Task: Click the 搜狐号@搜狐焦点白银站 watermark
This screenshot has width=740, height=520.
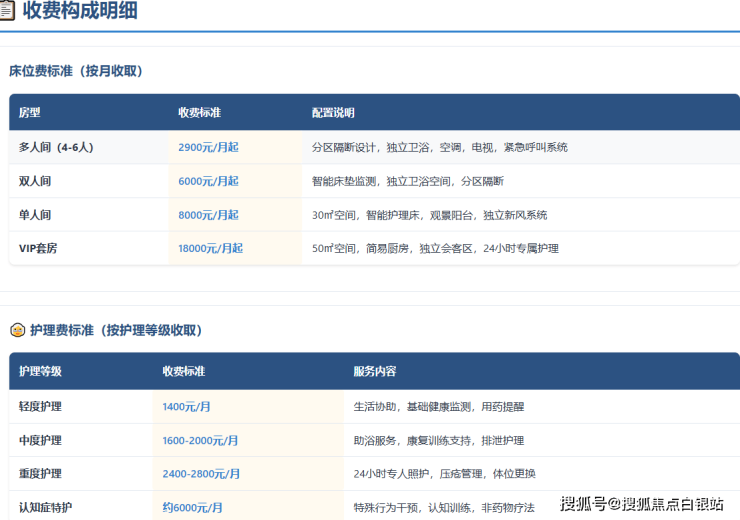Action: click(641, 503)
